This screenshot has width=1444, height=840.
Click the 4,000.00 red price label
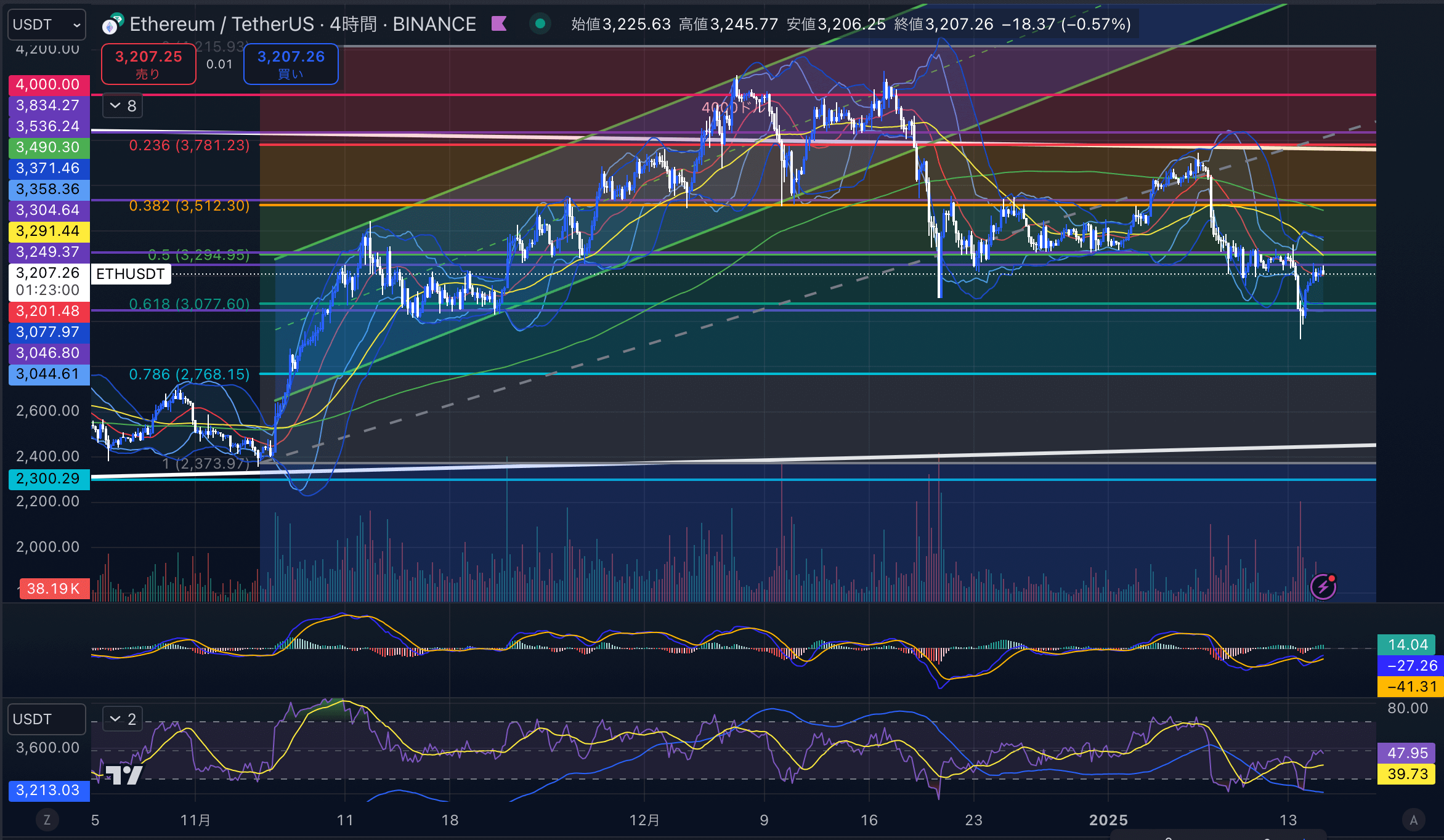49,84
